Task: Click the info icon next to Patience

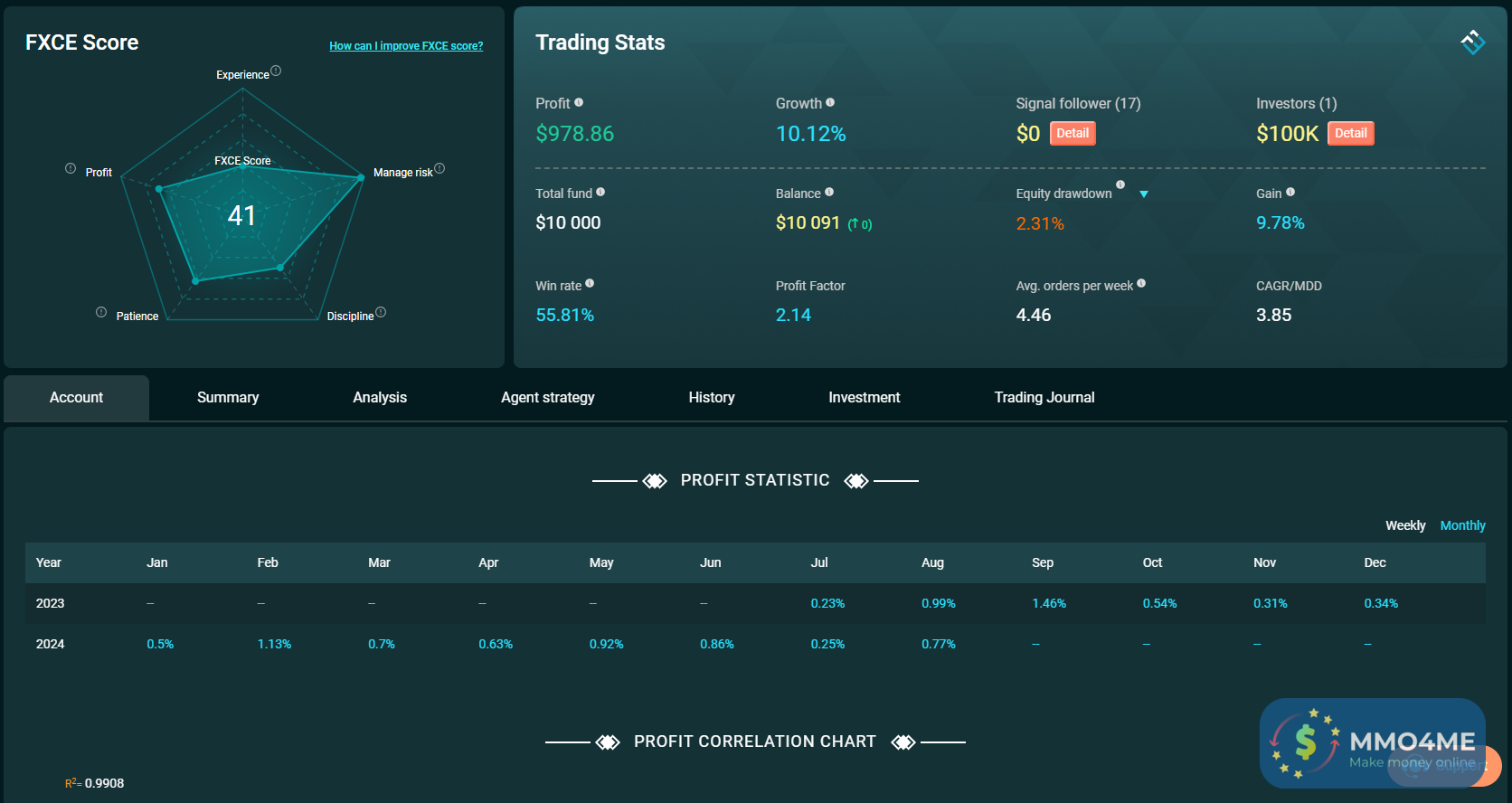Action: click(x=101, y=312)
